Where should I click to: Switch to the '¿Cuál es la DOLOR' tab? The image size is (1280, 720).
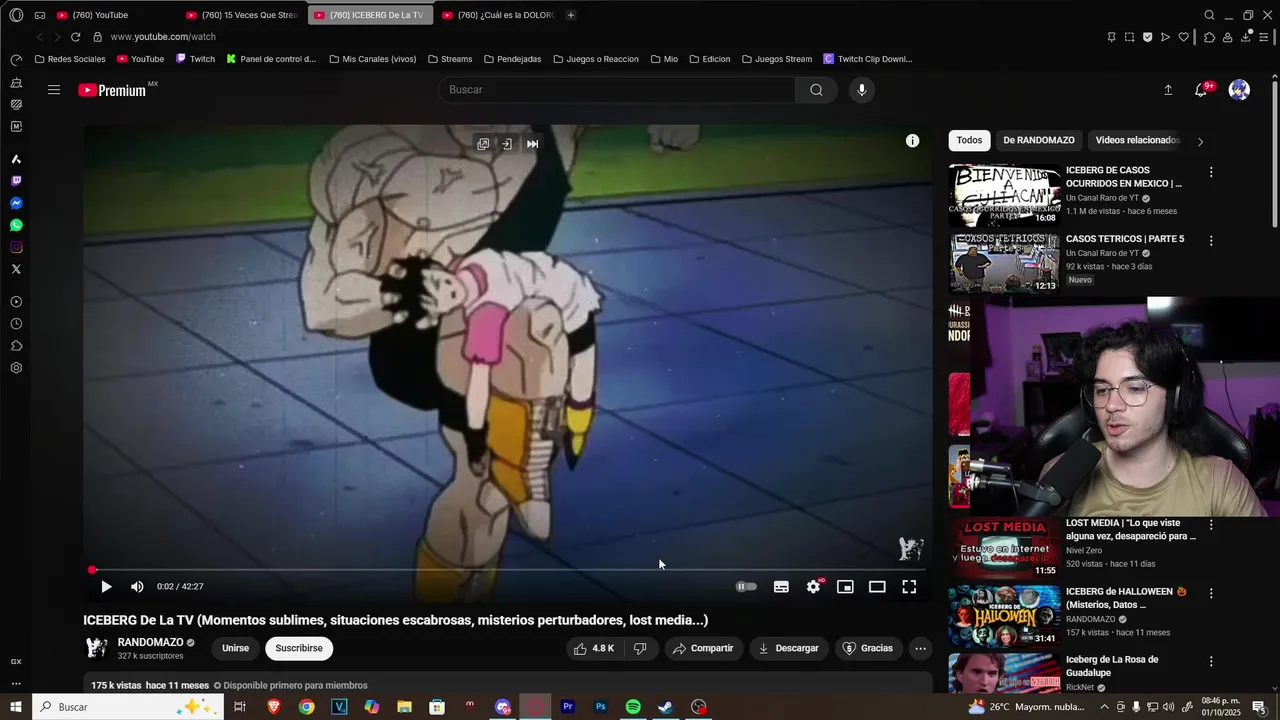498,15
